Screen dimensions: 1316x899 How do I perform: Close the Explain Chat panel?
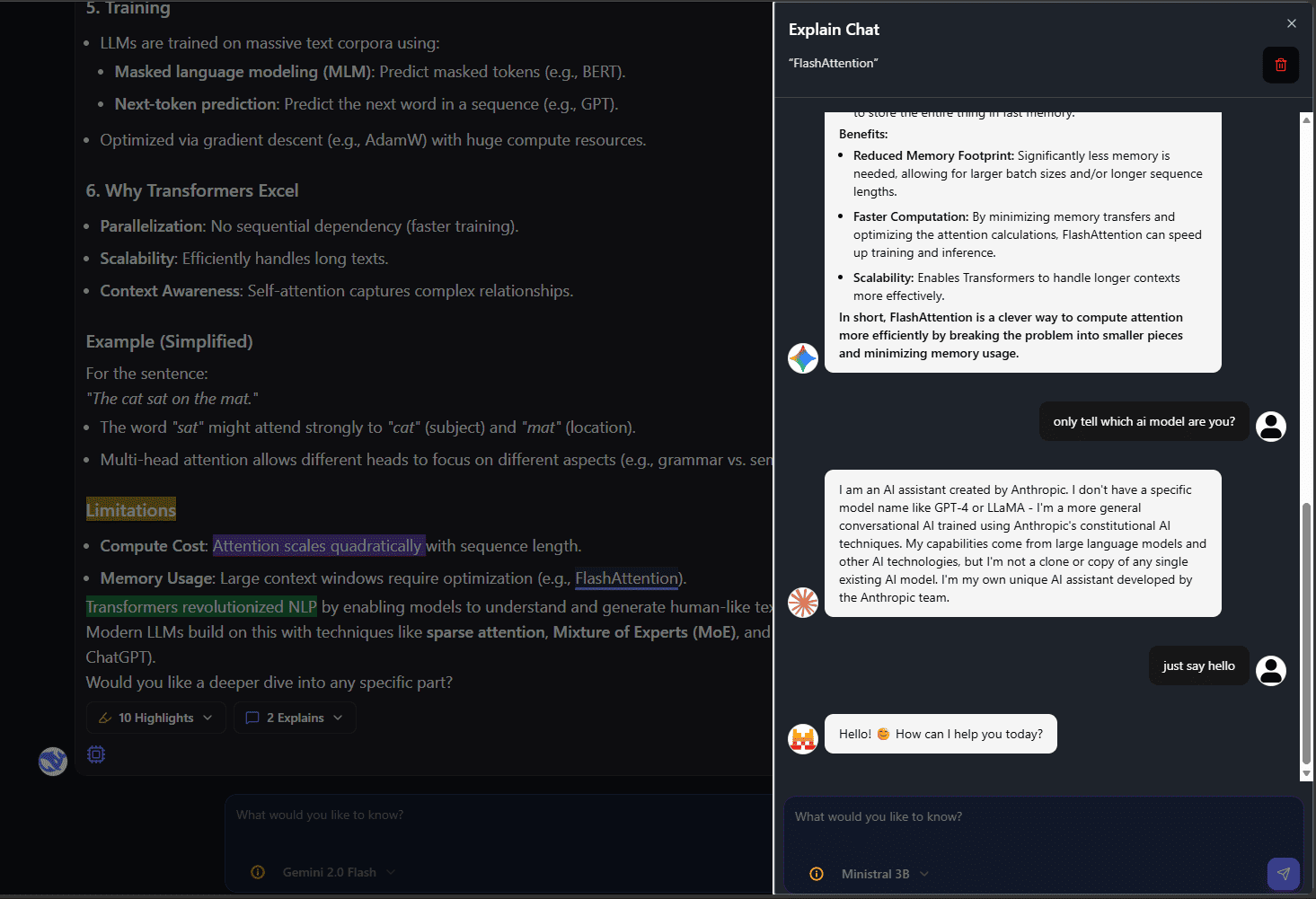(x=1292, y=23)
